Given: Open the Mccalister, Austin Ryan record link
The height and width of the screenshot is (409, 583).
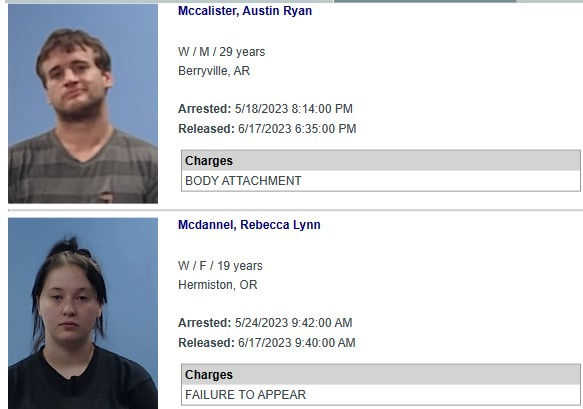Looking at the screenshot, I should click(x=245, y=11).
